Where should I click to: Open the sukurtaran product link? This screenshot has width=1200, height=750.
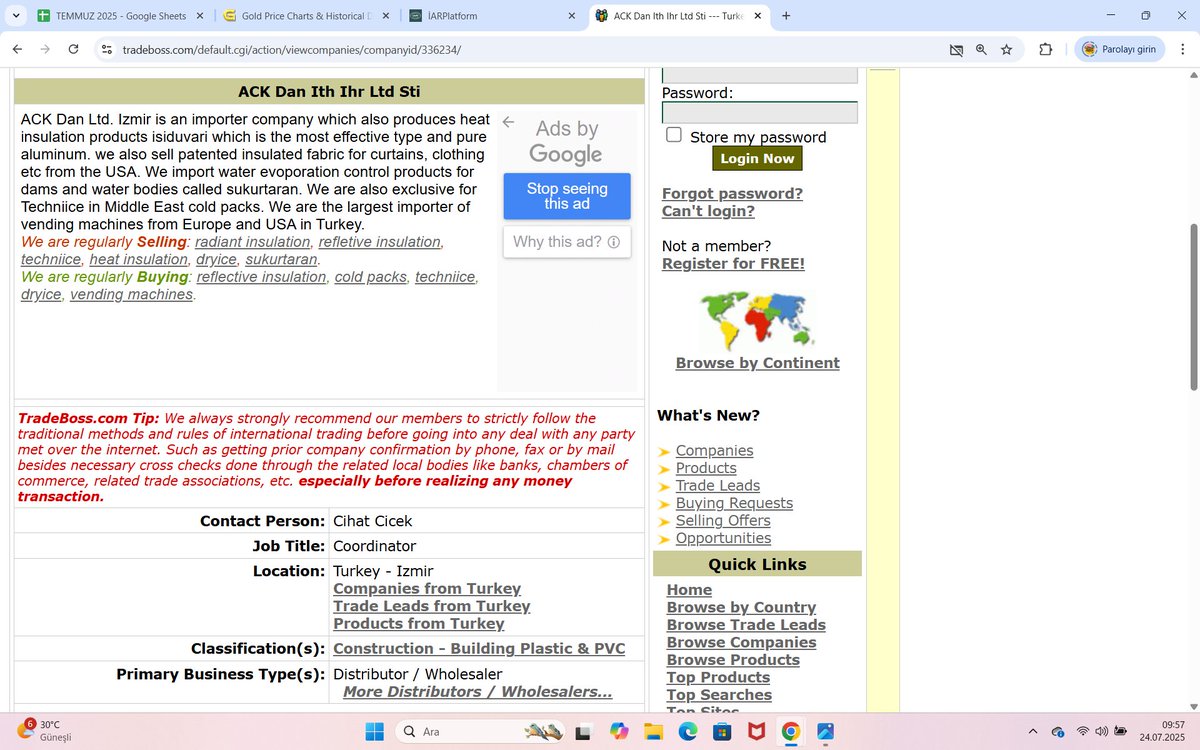(x=282, y=260)
